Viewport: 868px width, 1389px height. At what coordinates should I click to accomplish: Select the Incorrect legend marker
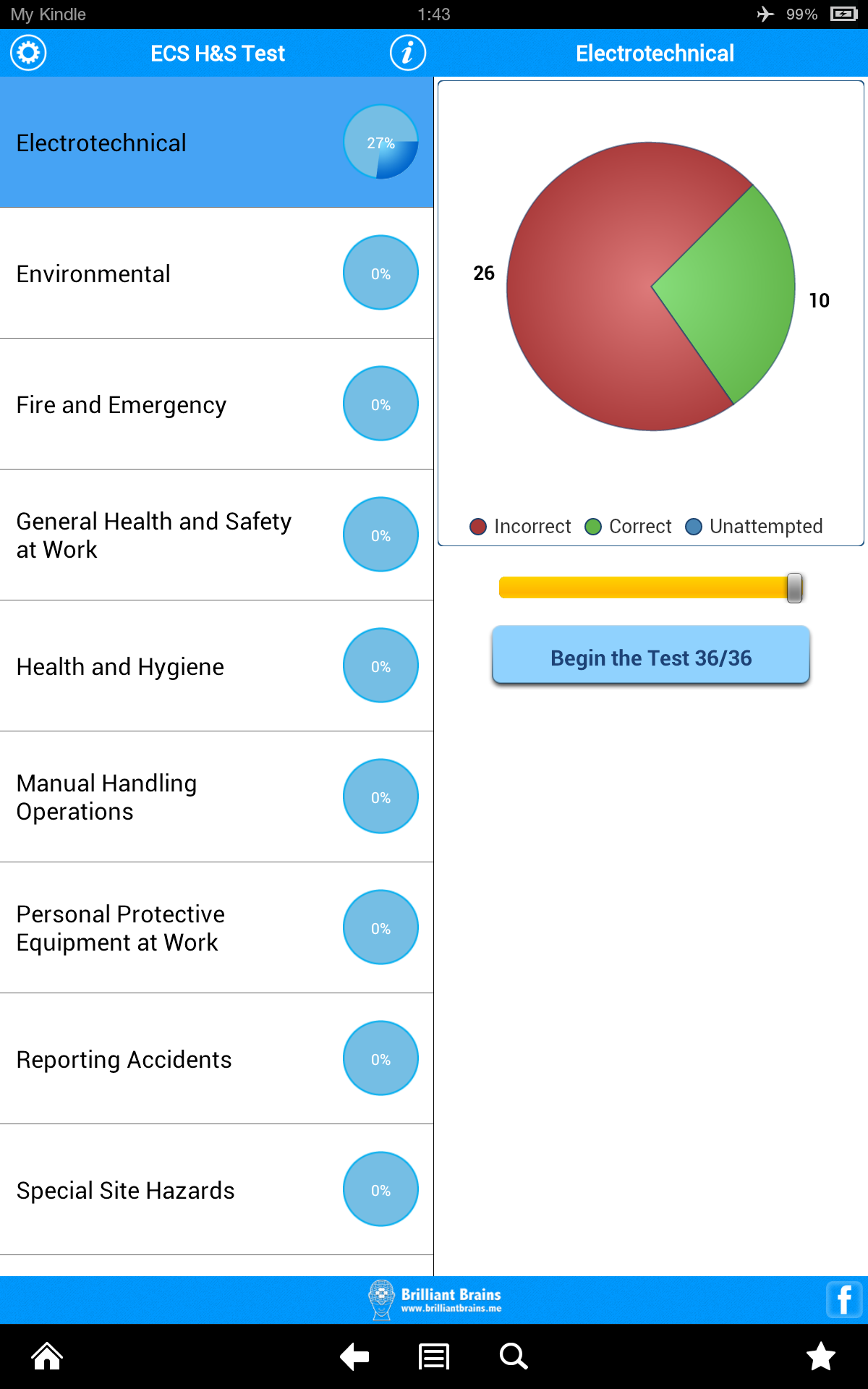click(x=480, y=526)
